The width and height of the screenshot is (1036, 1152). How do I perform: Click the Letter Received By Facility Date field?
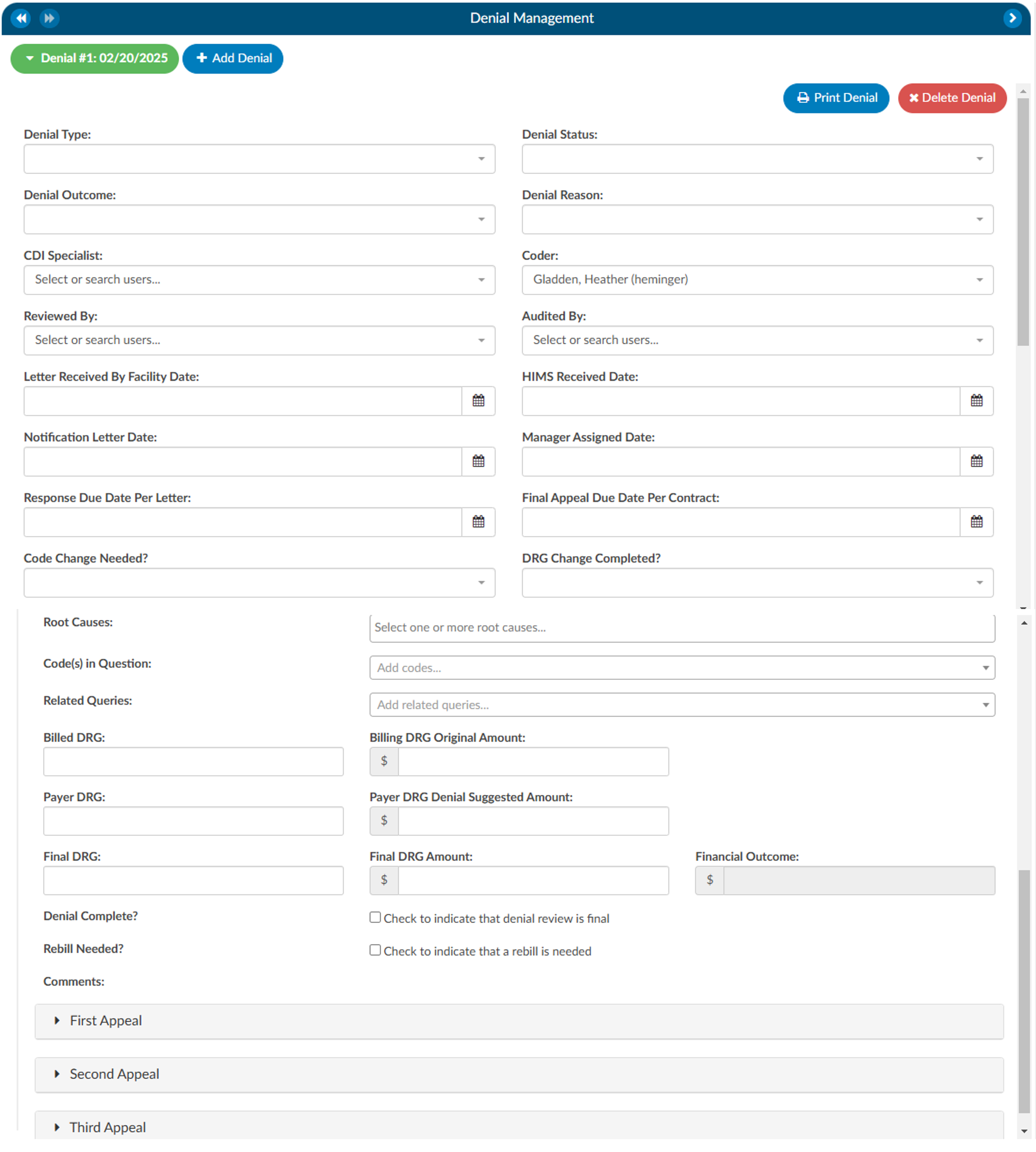[243, 401]
